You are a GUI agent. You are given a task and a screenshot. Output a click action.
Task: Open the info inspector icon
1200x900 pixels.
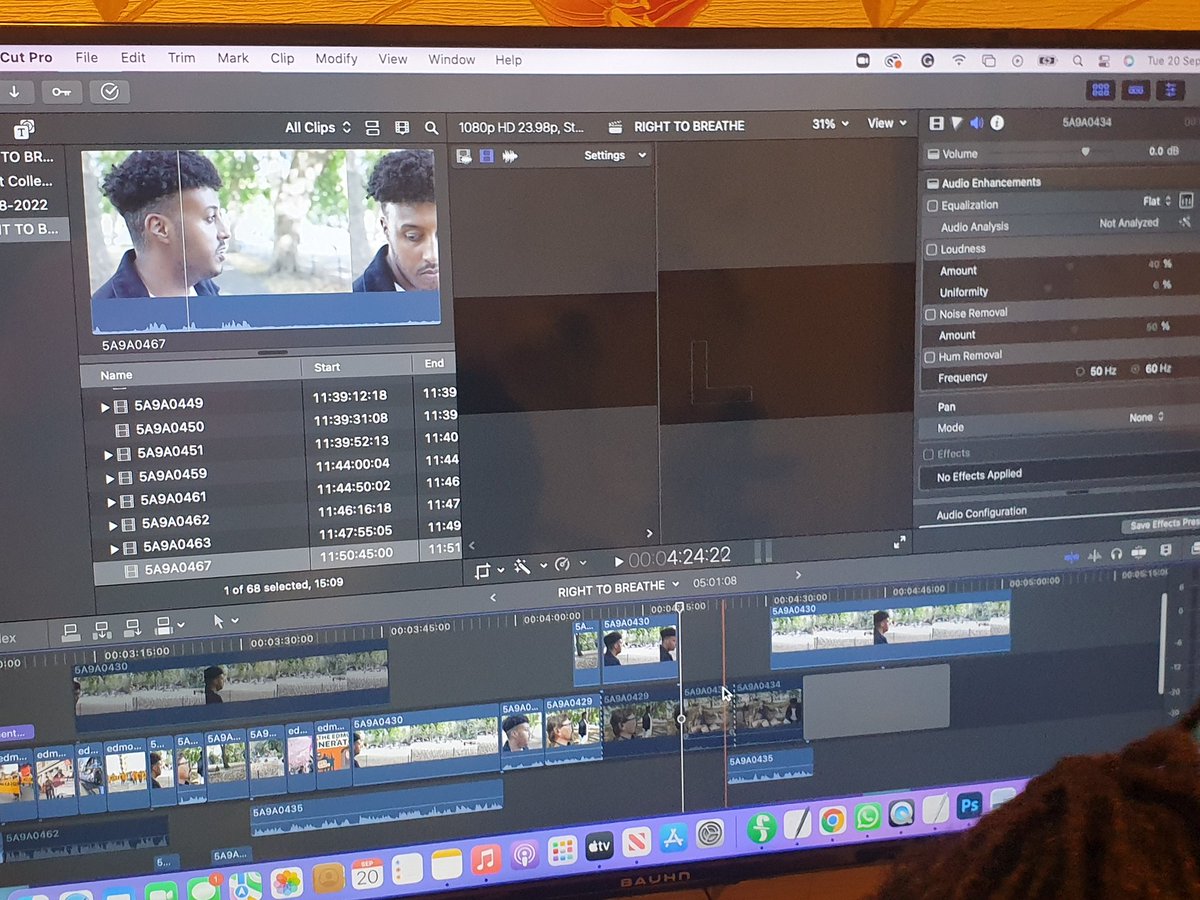coord(997,123)
